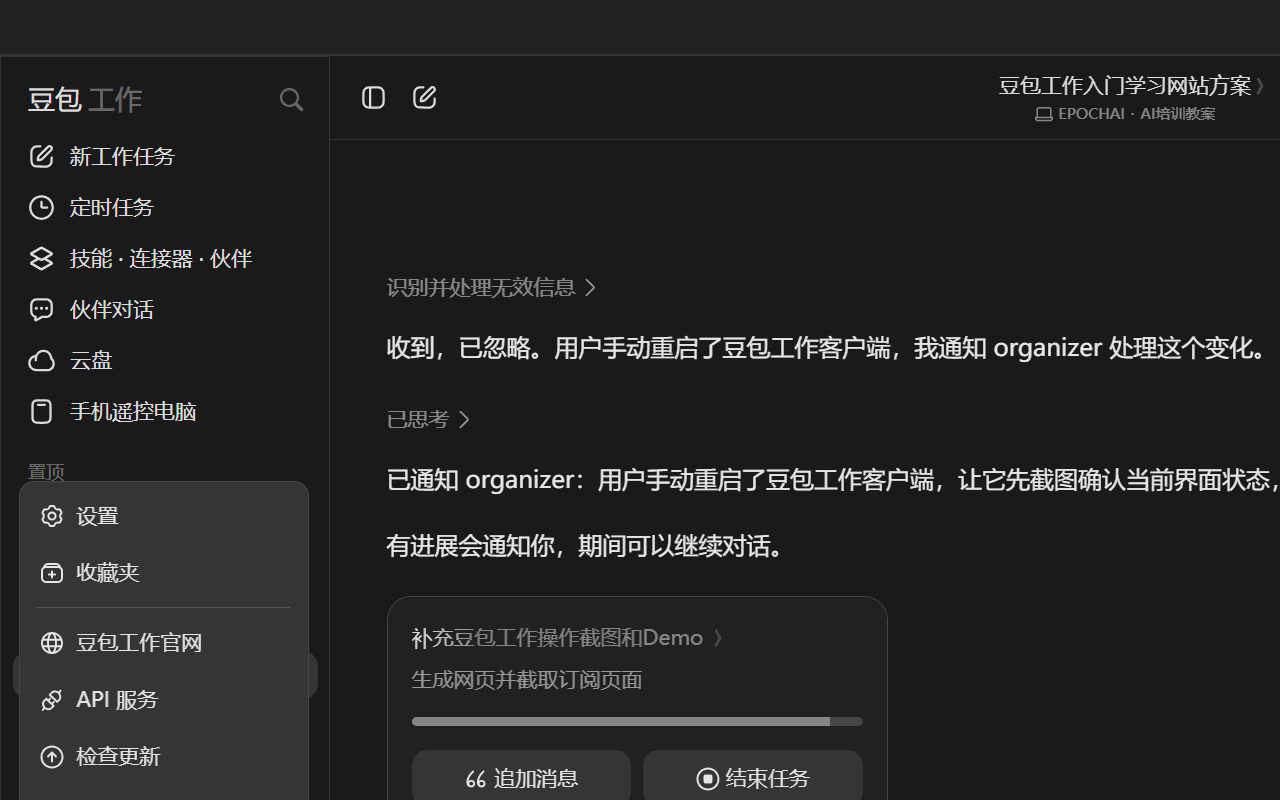Viewport: 1280px width, 800px height.
Task: Click the 追加消息 button
Action: pos(521,778)
